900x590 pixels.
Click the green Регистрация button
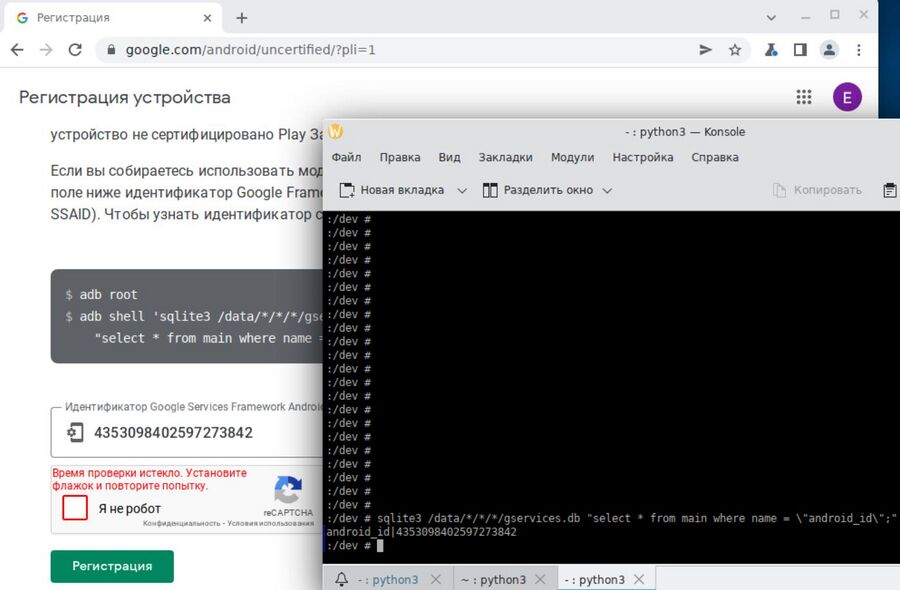coord(112,566)
